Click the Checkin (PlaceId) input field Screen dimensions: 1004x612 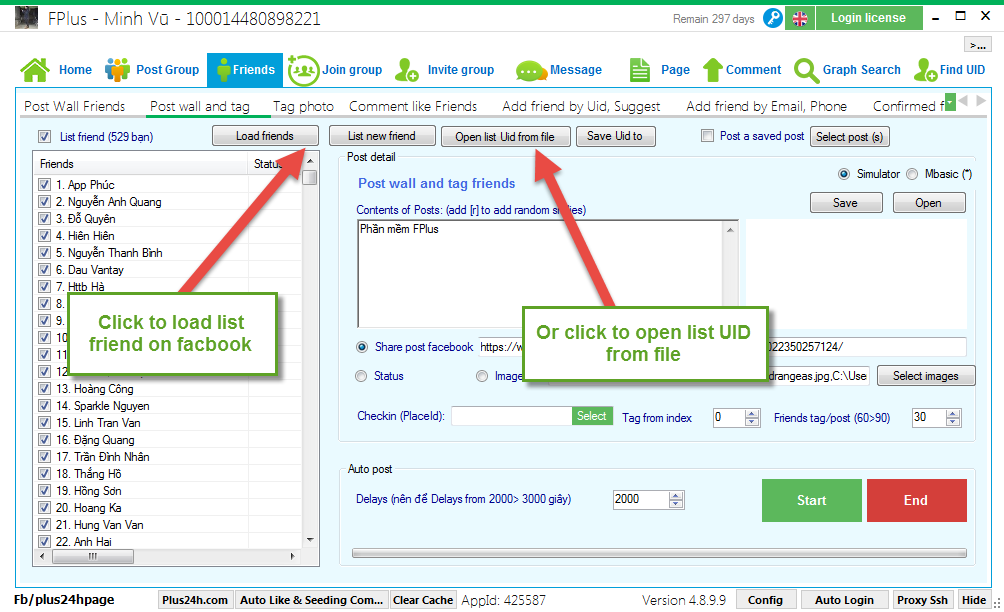pyautogui.click(x=512, y=416)
